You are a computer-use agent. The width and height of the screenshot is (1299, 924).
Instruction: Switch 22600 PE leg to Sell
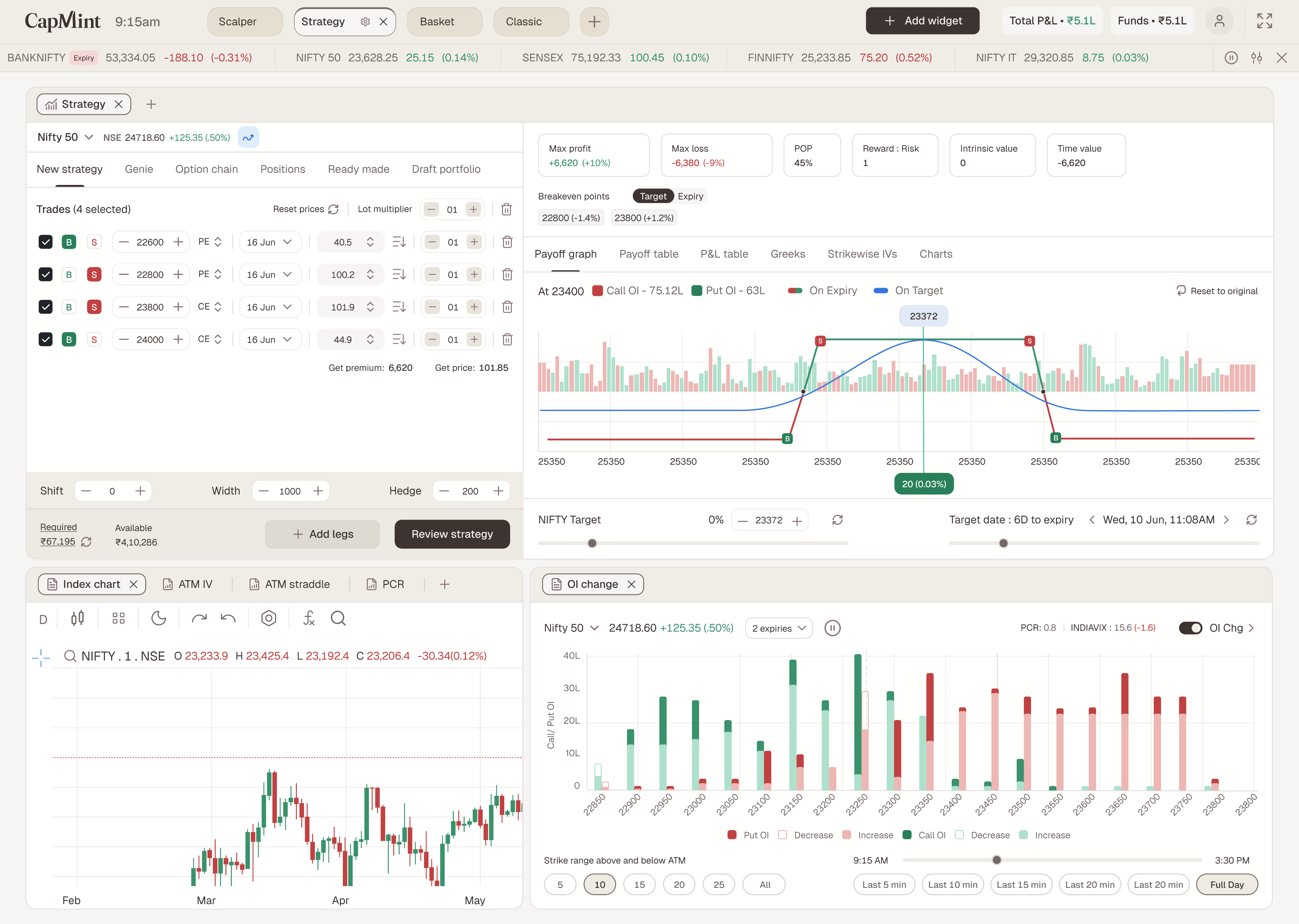pos(94,242)
